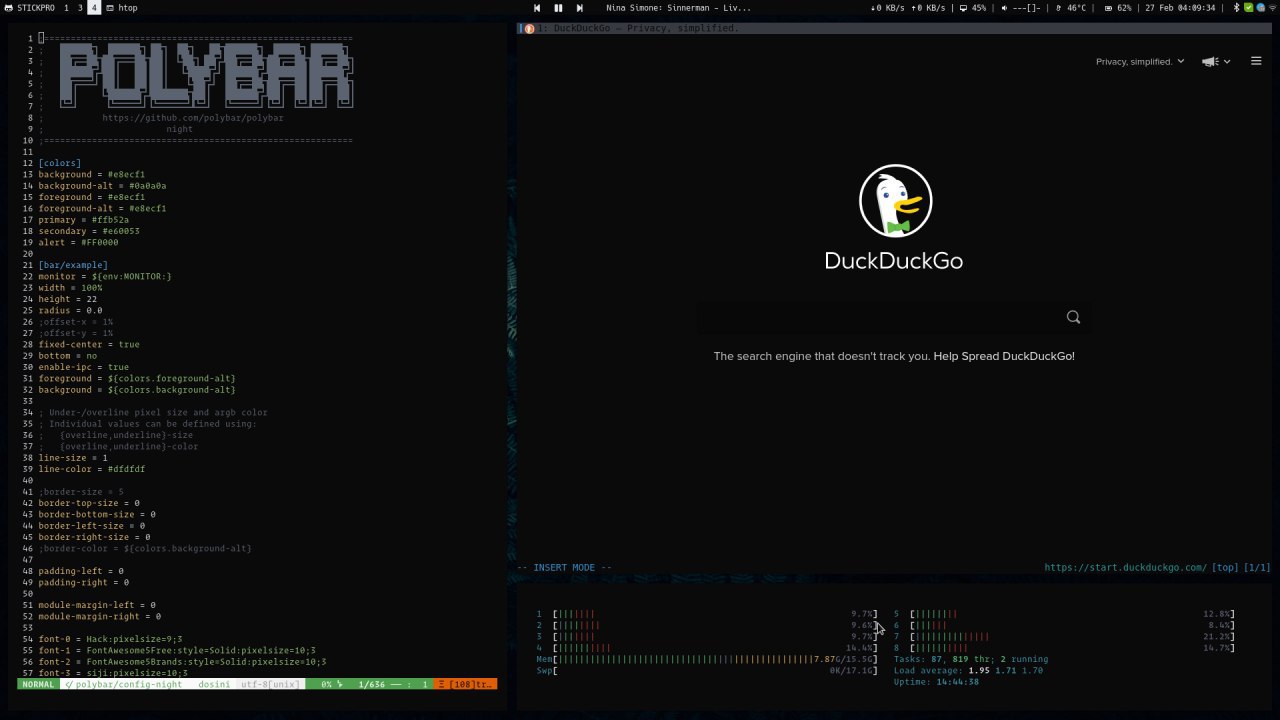Click the green checkmark tray icon
The width and height of the screenshot is (1280, 720).
1249,8
